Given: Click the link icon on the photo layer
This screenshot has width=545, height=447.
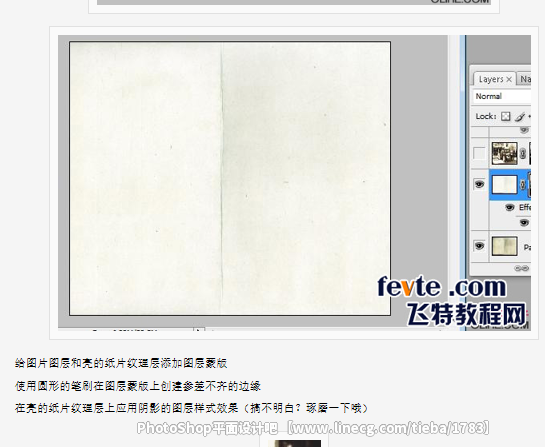Looking at the screenshot, I should 523,153.
